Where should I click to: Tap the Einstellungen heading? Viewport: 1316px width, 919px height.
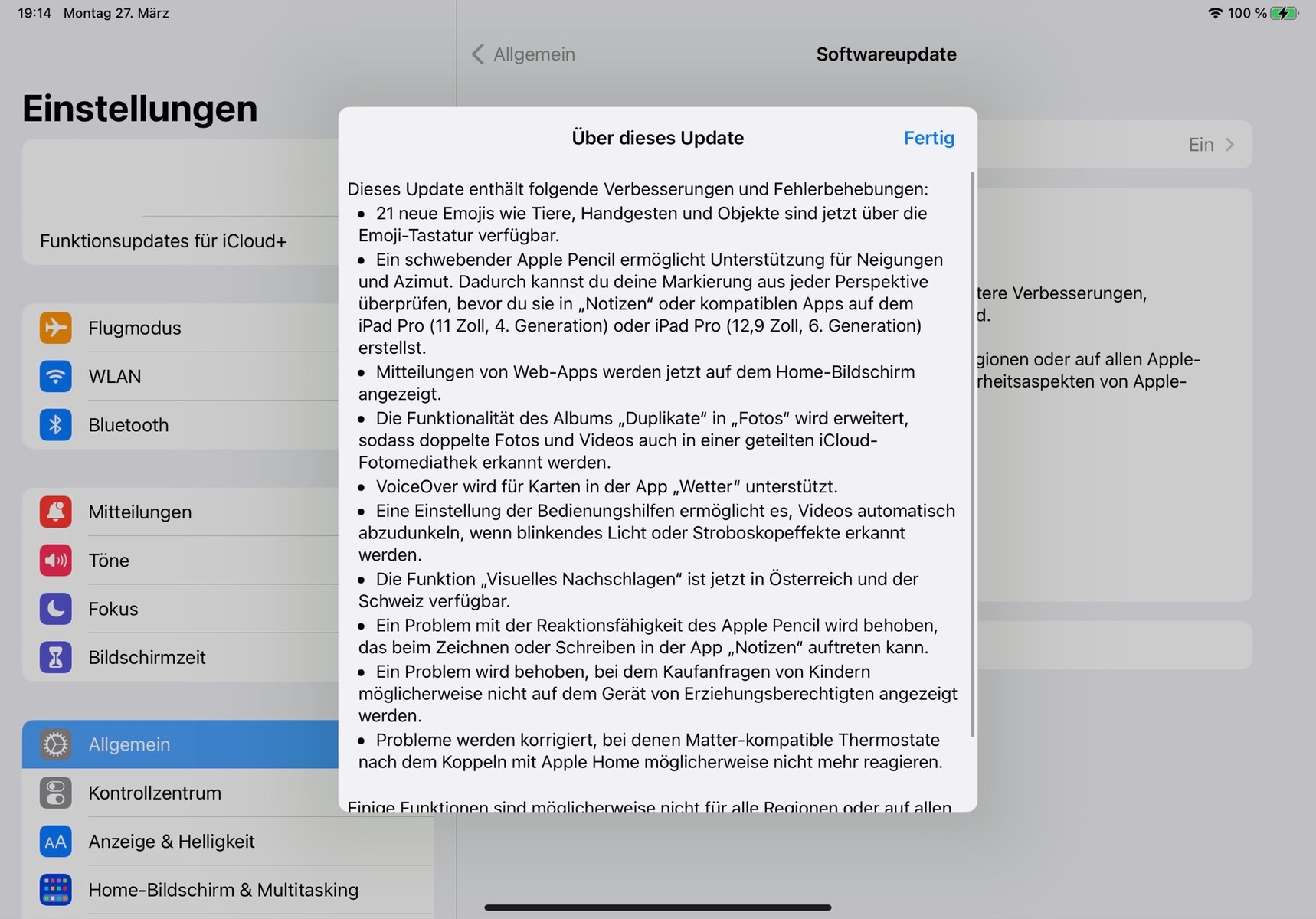[x=140, y=109]
